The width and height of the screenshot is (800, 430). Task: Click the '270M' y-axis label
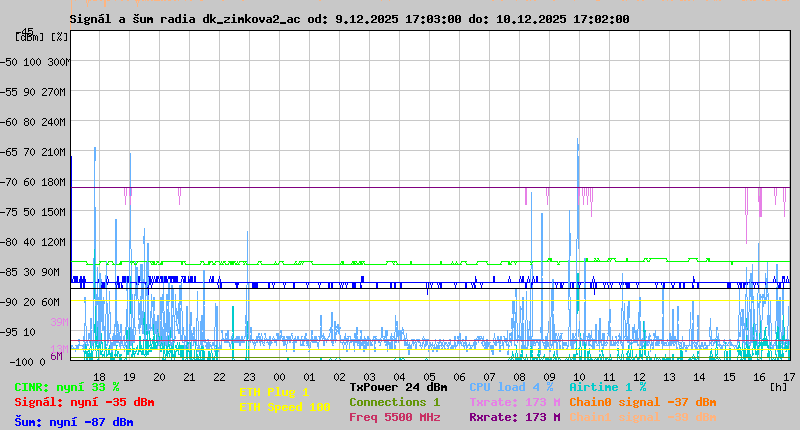pyautogui.click(x=54, y=92)
